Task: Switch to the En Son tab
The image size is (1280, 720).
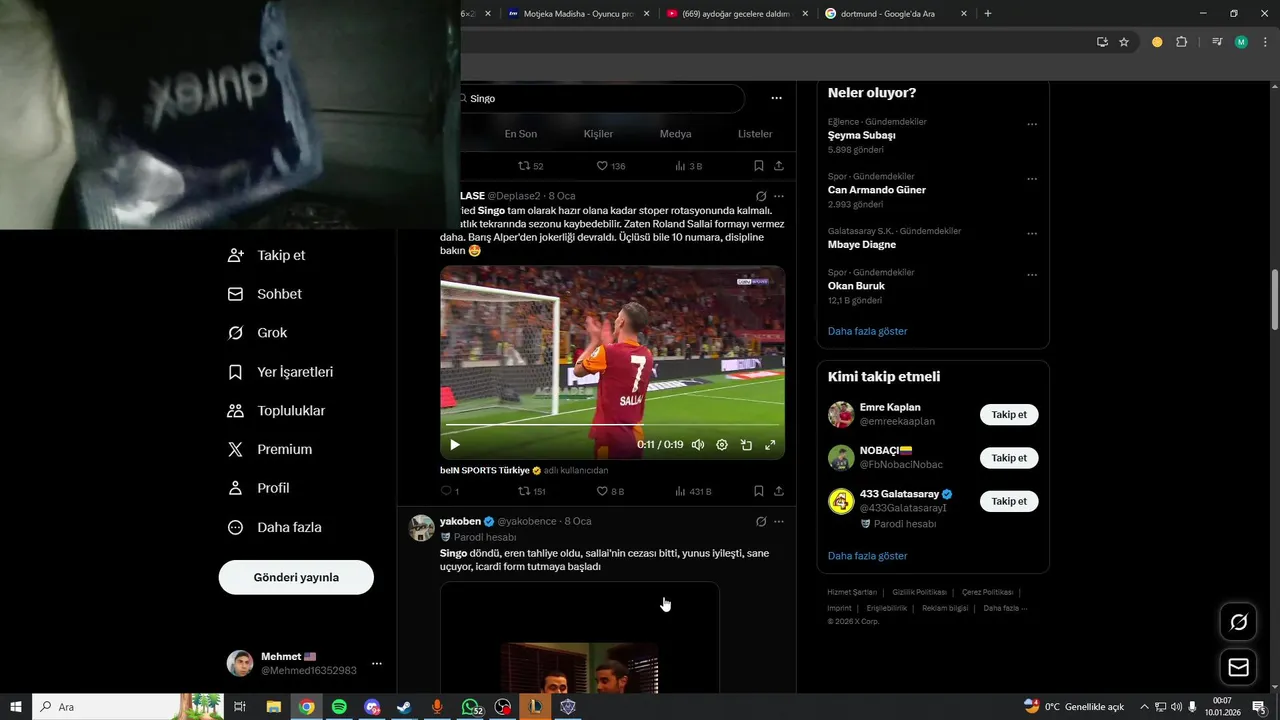Action: (520, 134)
